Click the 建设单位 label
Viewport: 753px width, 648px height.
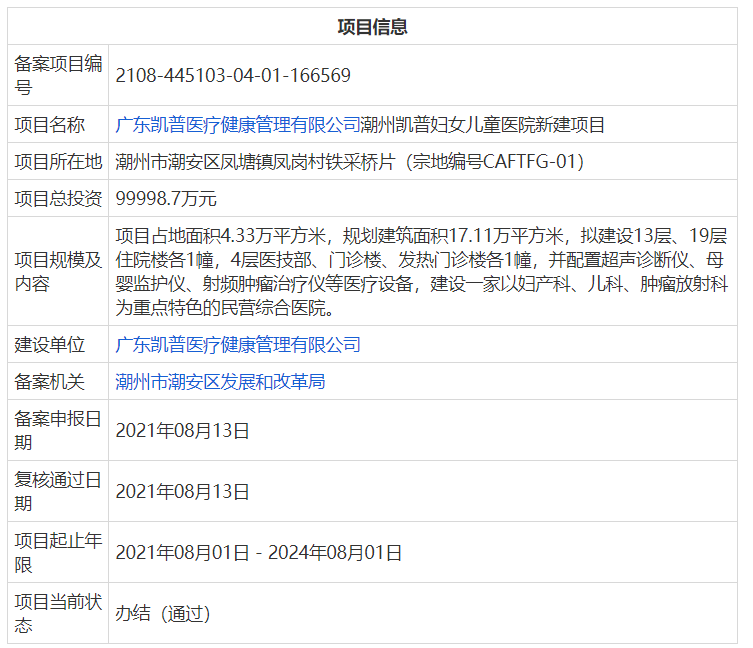(49, 345)
